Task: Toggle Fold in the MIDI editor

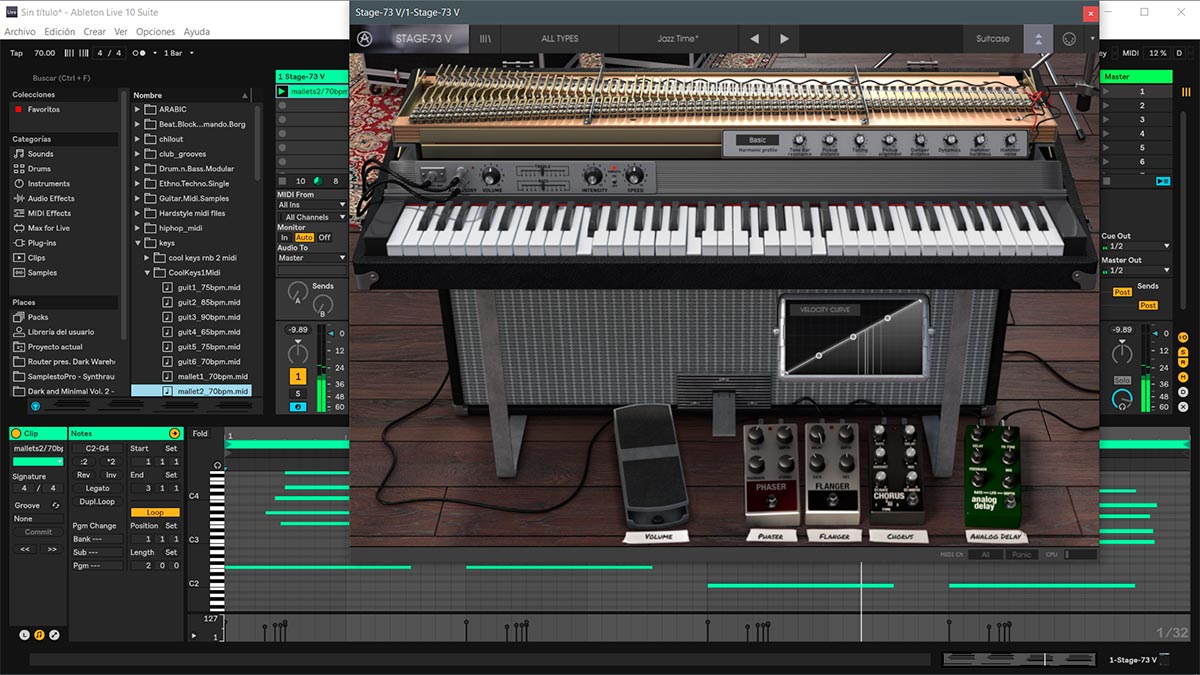Action: coord(200,433)
